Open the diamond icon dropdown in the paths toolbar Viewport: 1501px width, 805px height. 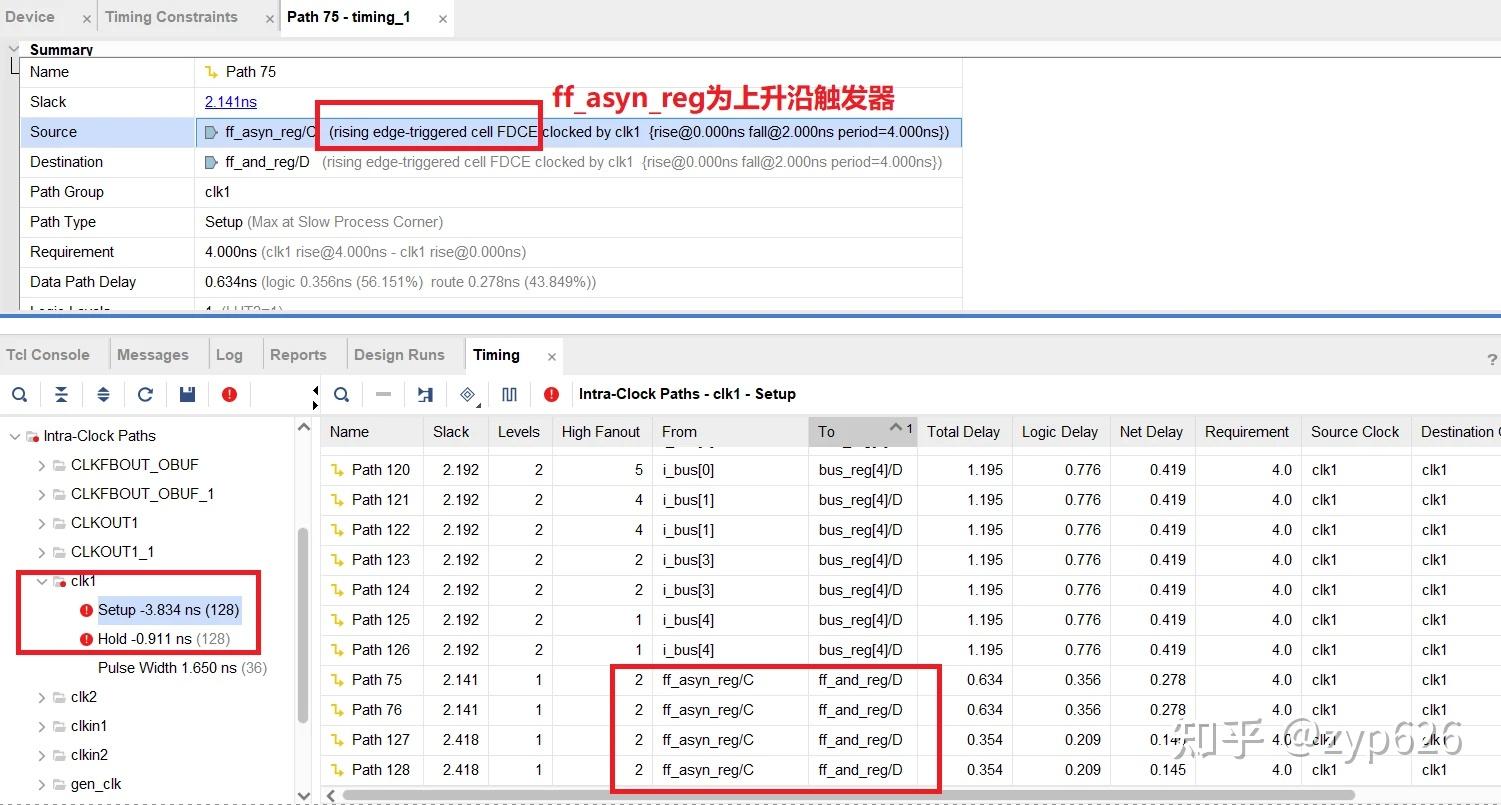click(x=468, y=394)
